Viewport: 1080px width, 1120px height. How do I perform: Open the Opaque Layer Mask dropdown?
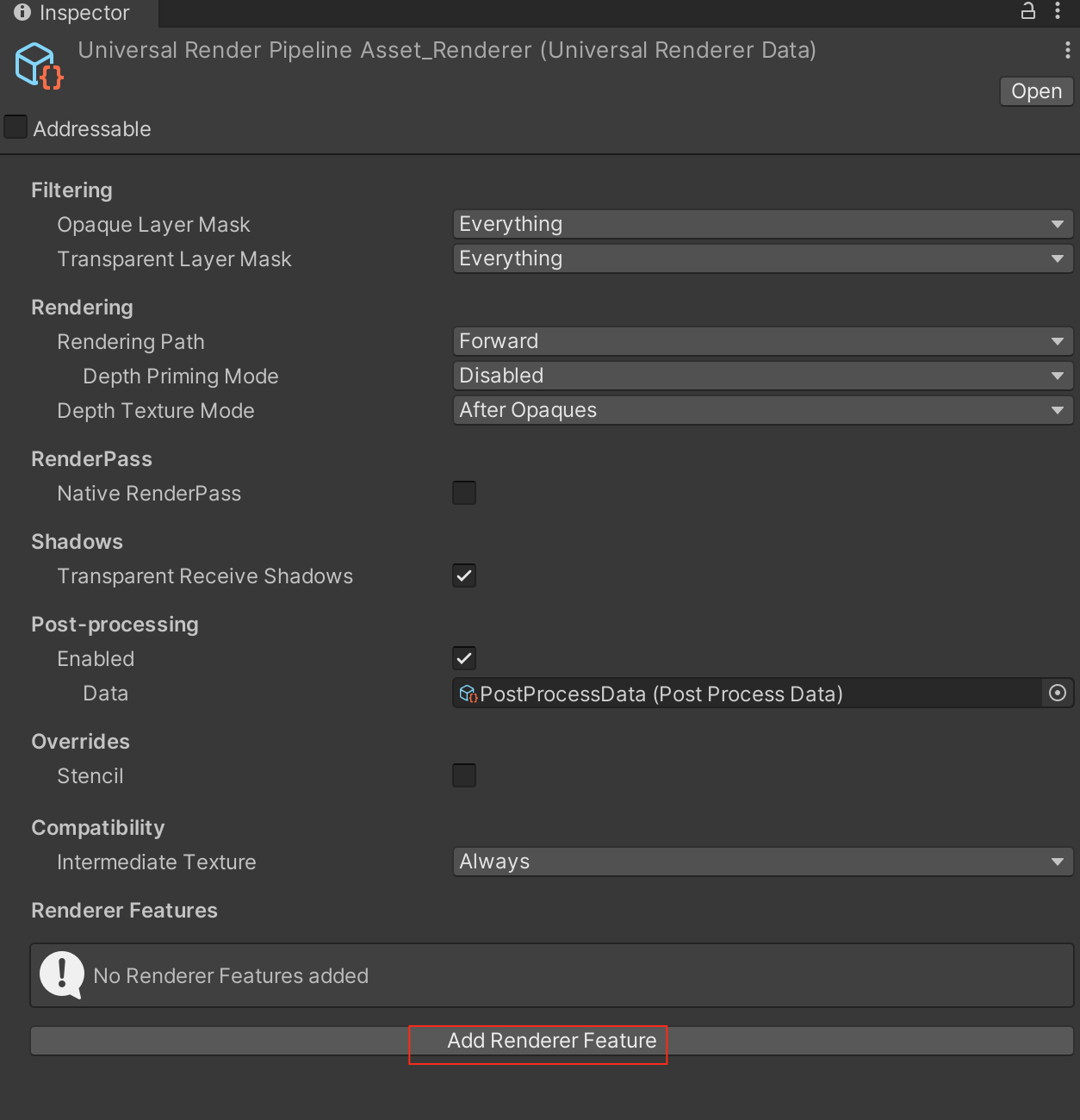point(762,224)
